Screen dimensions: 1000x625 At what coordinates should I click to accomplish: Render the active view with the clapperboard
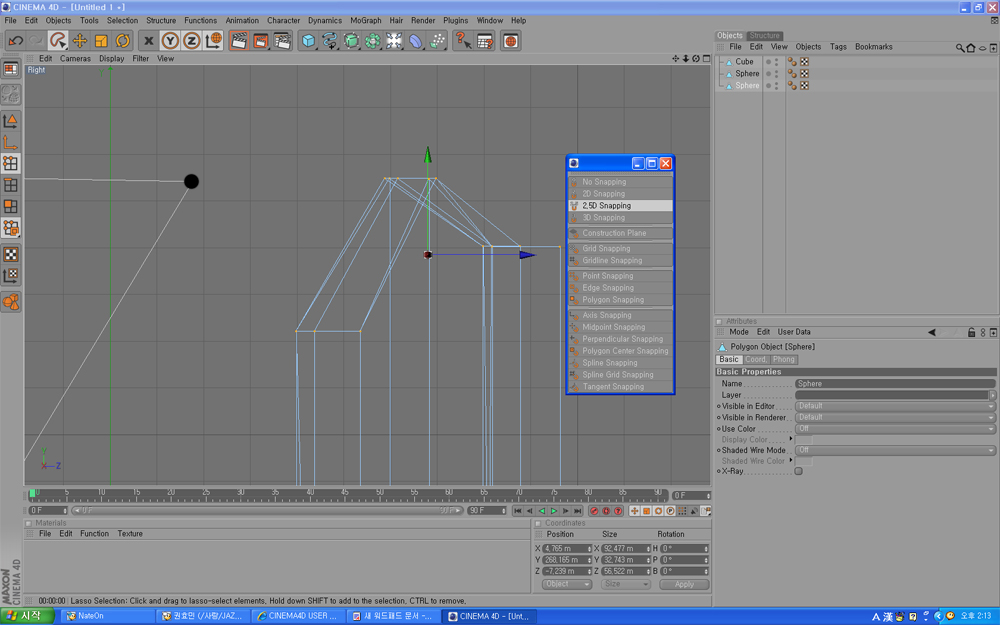click(x=239, y=41)
